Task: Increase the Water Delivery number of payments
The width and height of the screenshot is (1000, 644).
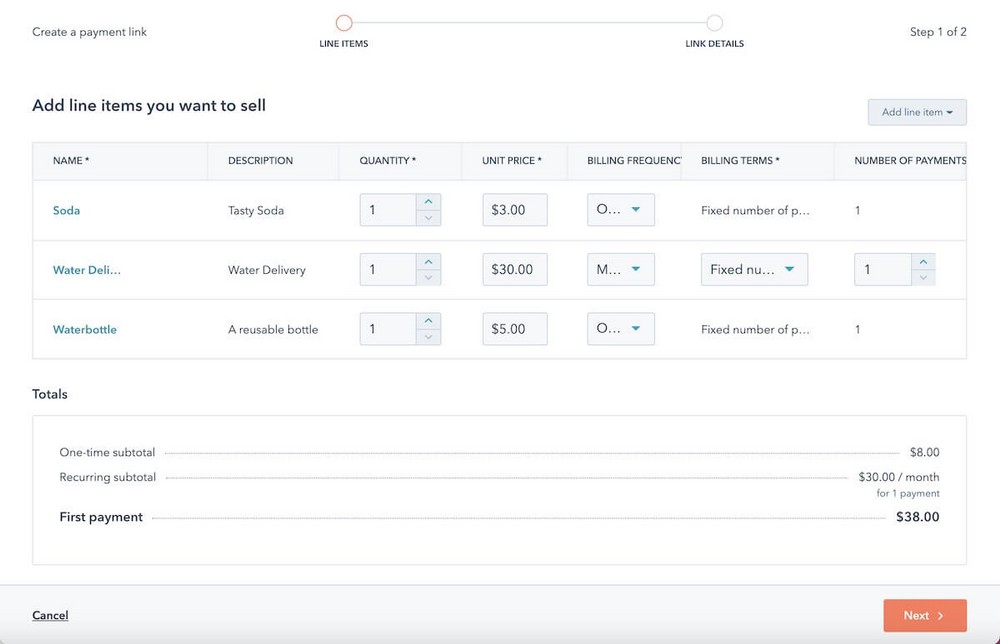Action: tap(923, 261)
